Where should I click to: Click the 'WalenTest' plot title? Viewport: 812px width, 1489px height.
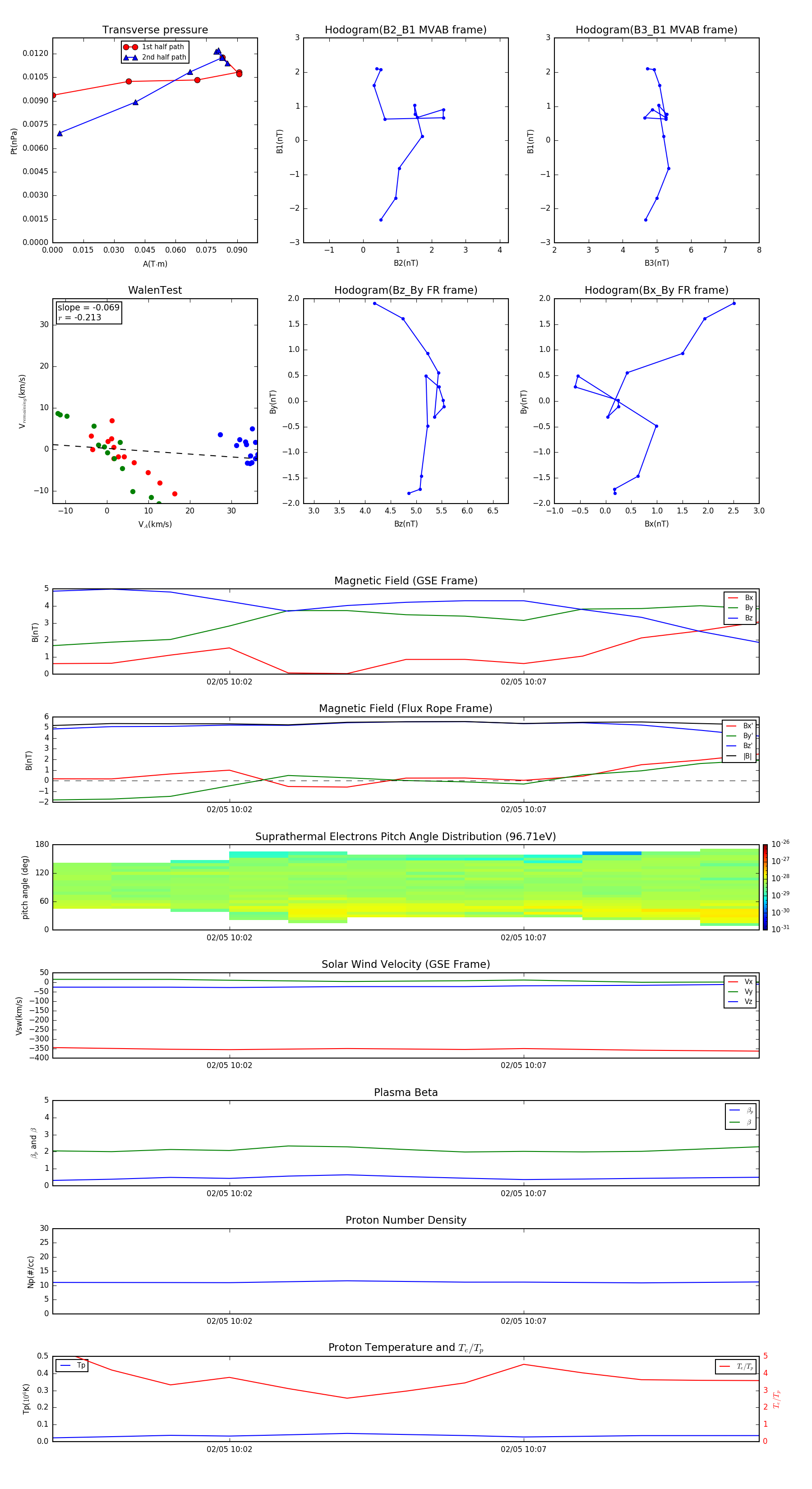[155, 290]
